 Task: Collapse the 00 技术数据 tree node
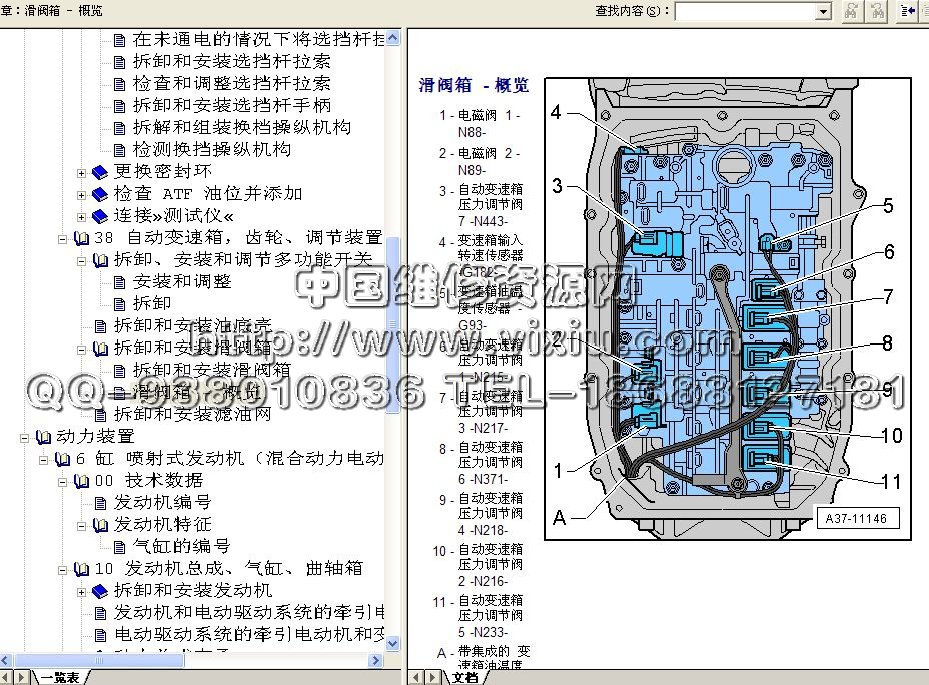coord(62,481)
